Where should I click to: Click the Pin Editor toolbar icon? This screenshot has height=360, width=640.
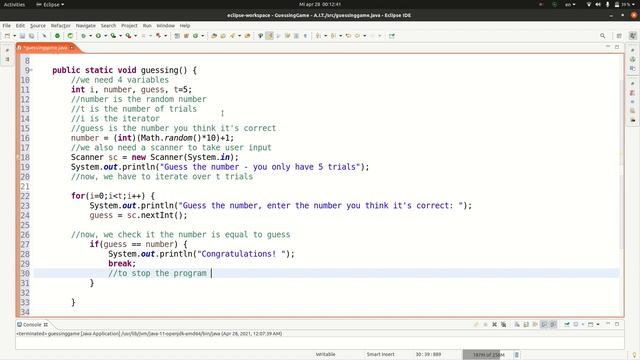click(392, 36)
